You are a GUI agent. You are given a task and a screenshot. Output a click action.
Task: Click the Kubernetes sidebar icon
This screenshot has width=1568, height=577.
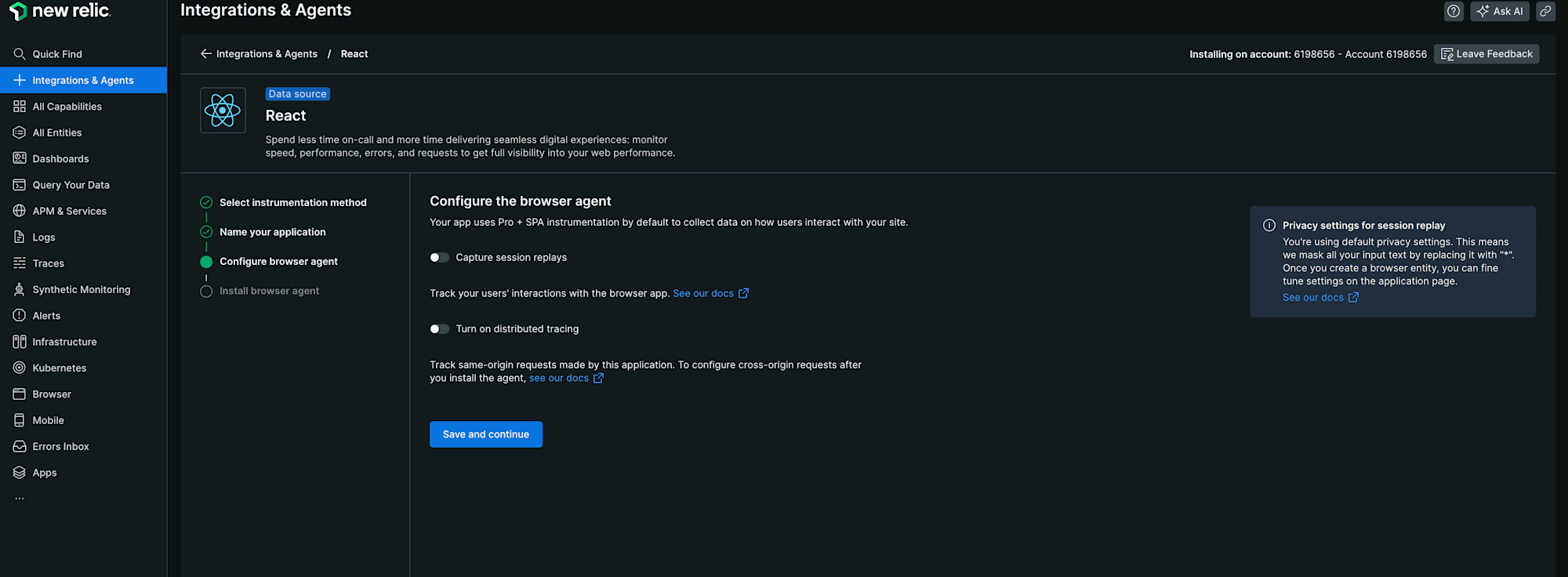[x=20, y=368]
